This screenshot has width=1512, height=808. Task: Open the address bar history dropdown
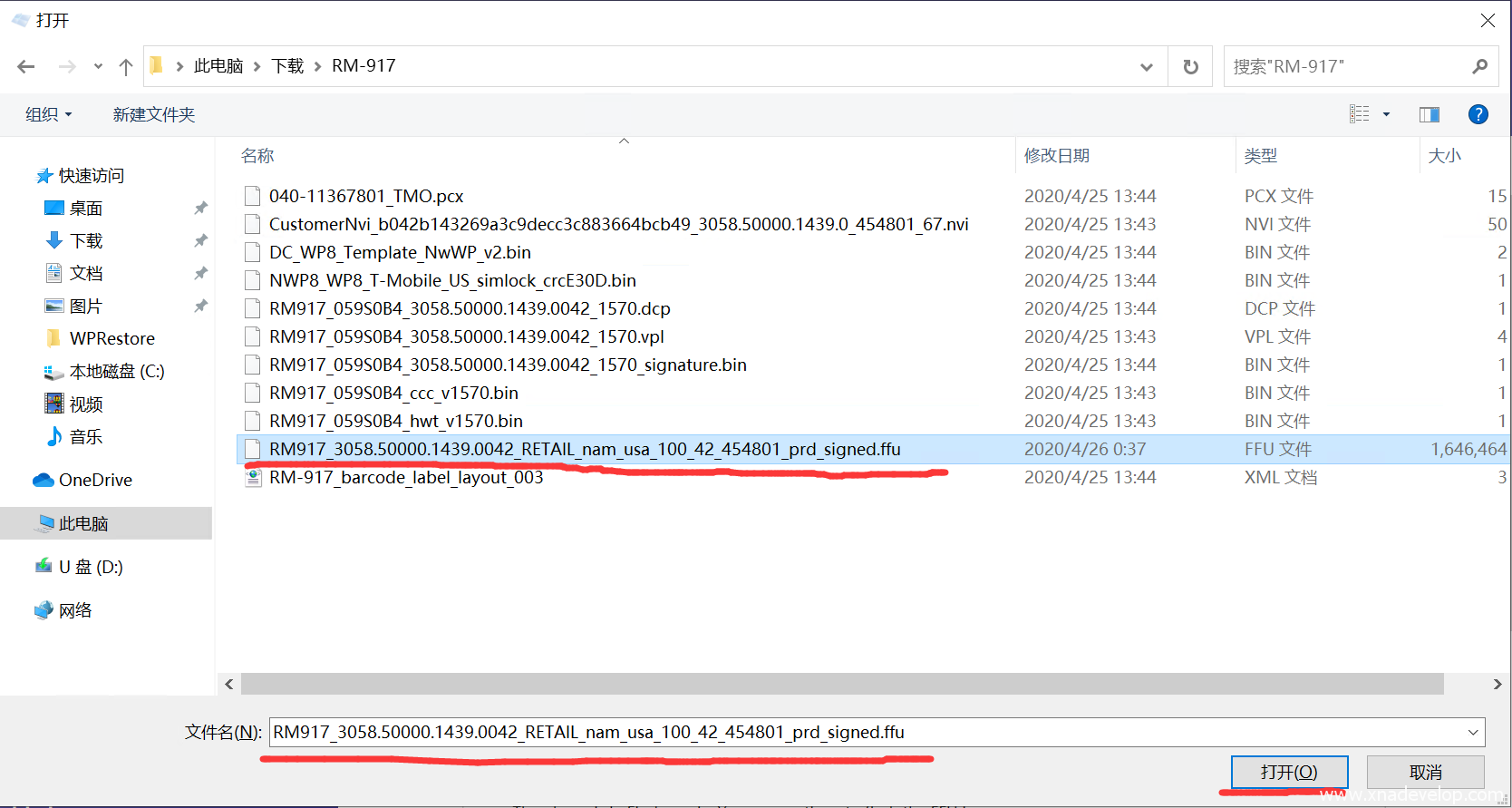[1146, 66]
